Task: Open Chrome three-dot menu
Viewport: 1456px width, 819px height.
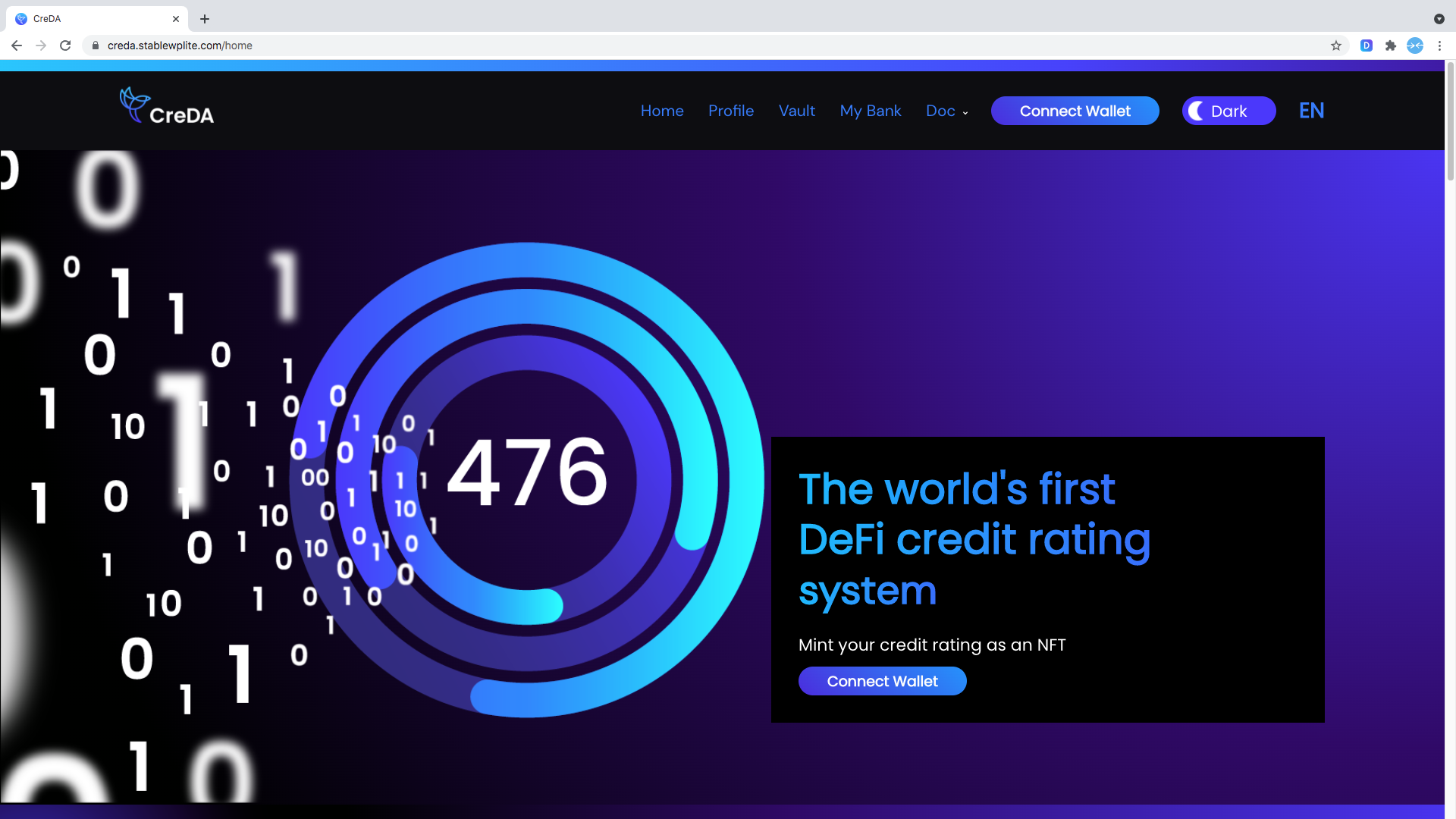Action: tap(1439, 45)
